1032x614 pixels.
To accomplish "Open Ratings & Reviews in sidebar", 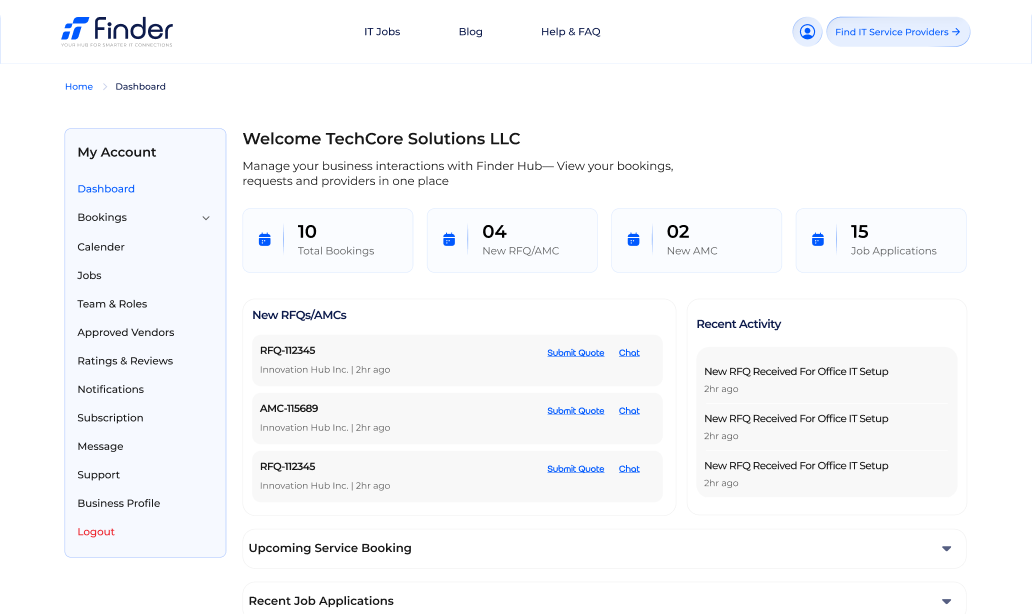I will 125,361.
